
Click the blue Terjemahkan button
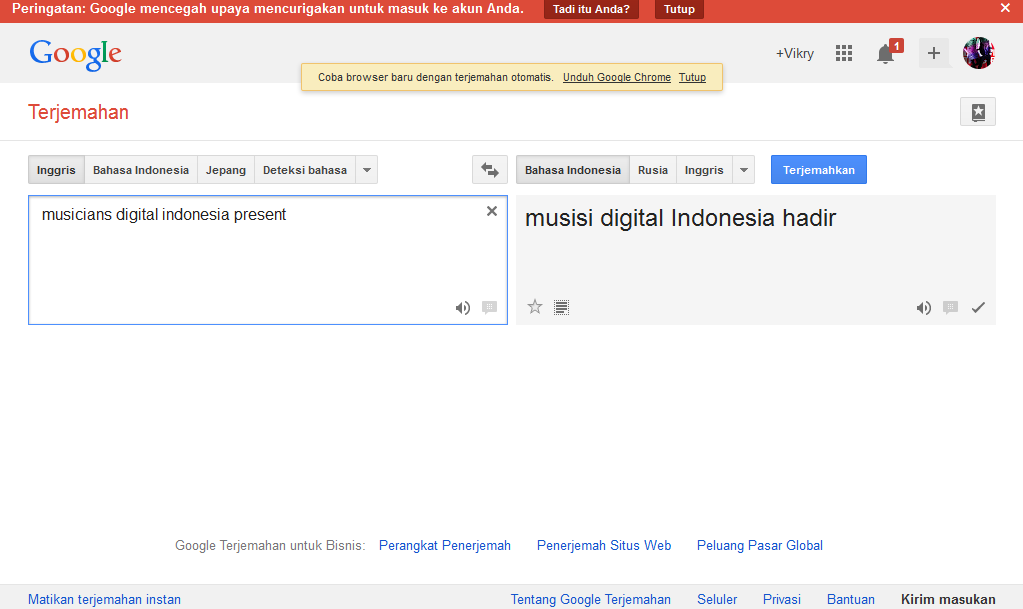(819, 170)
